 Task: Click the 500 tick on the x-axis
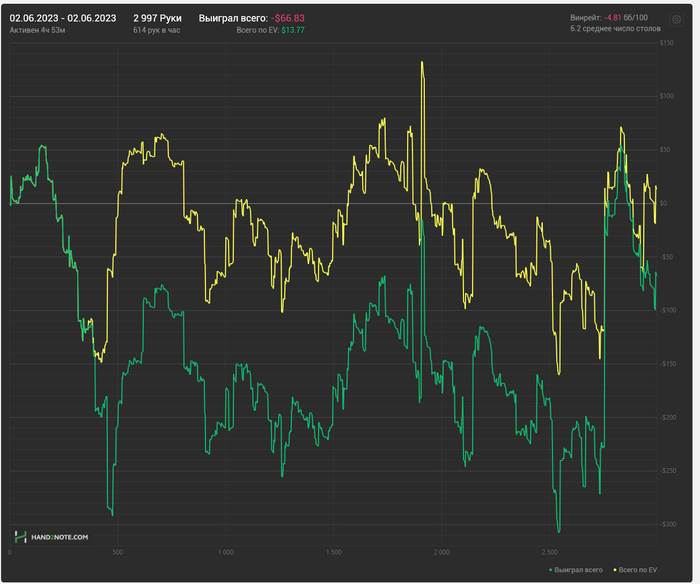(x=117, y=551)
